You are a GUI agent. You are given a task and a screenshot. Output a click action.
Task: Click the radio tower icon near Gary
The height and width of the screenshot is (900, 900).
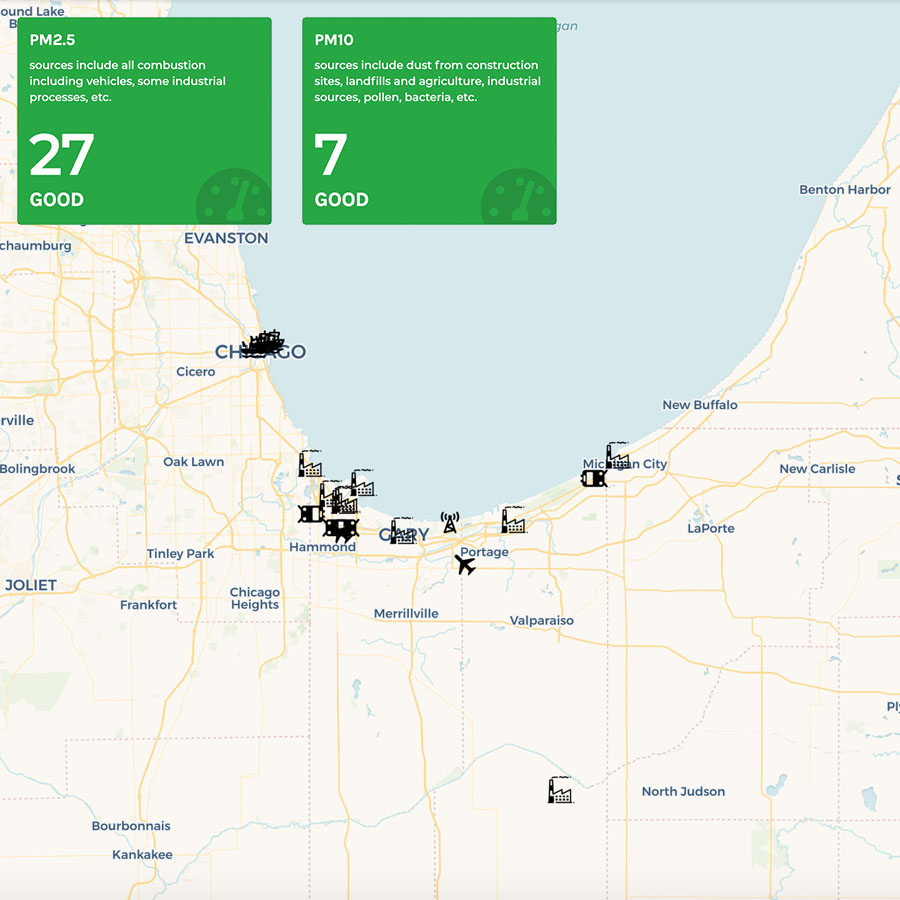pos(450,522)
